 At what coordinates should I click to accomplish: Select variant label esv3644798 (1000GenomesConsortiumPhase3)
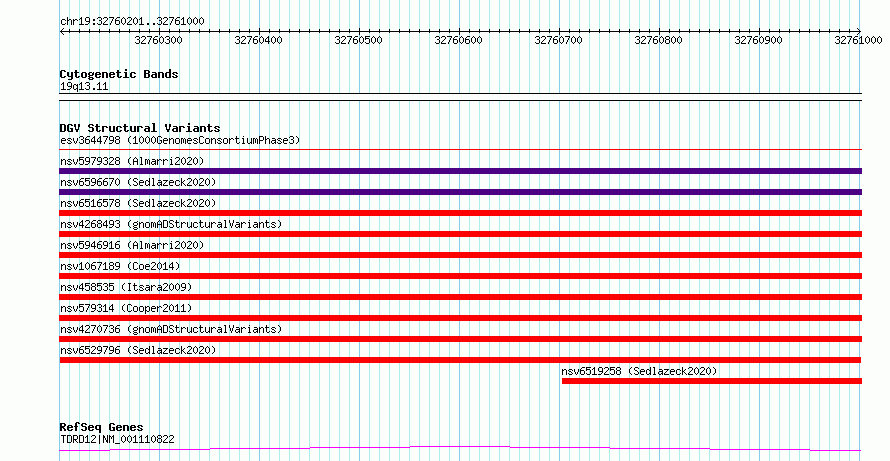pyautogui.click(x=180, y=140)
